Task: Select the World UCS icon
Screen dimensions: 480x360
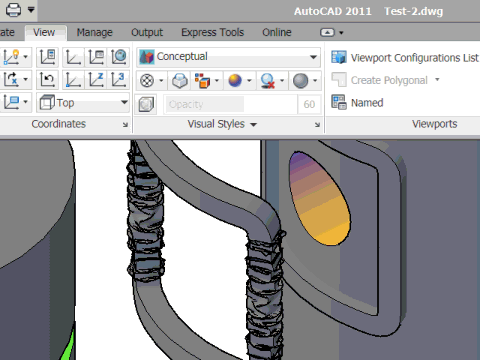Action: click(73, 57)
